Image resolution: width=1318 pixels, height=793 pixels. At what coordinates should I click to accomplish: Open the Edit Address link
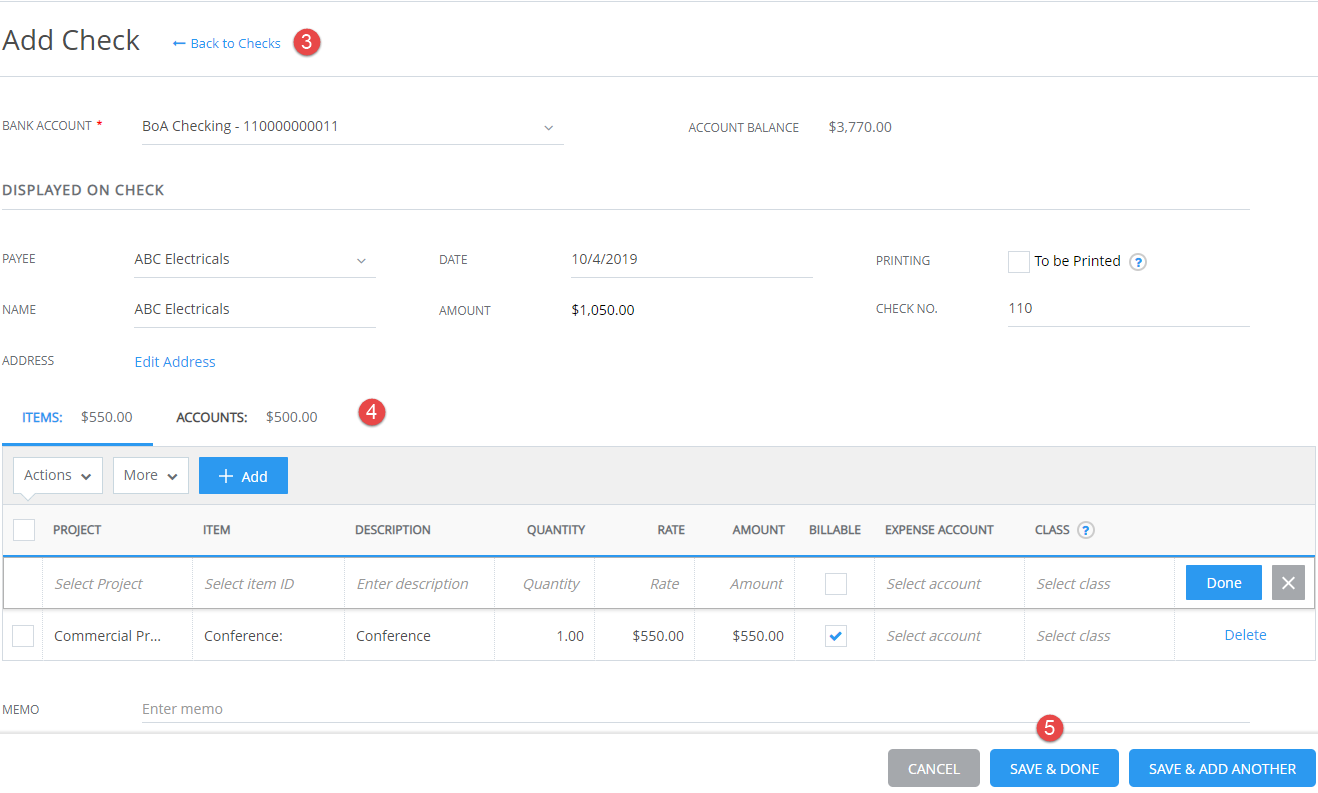click(x=175, y=362)
